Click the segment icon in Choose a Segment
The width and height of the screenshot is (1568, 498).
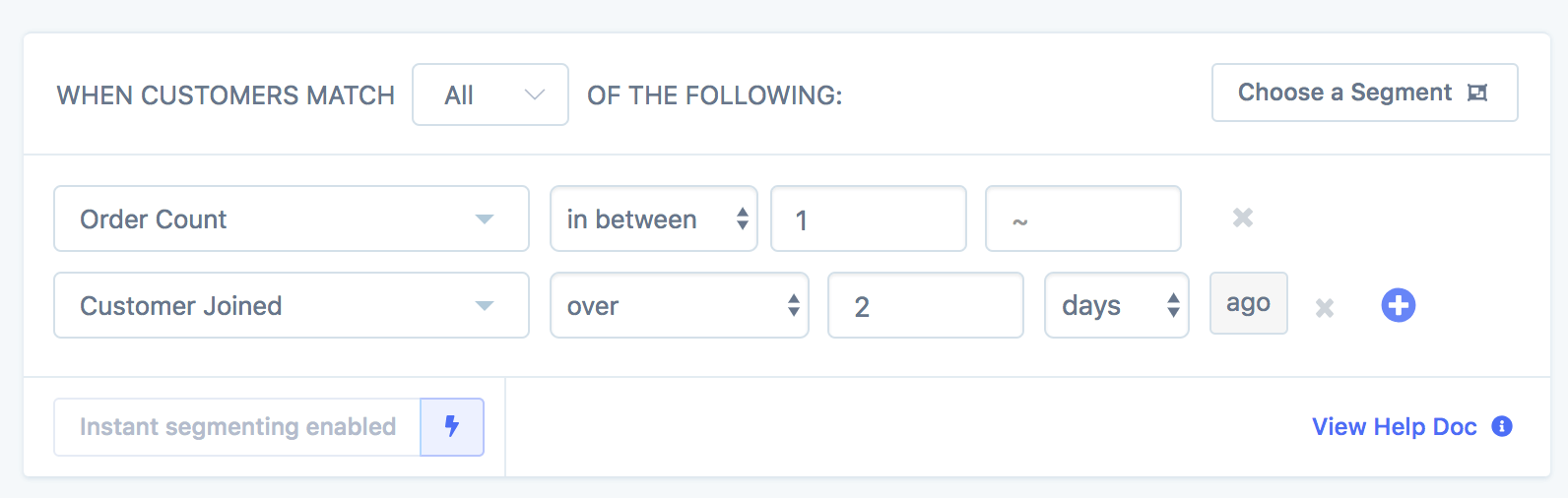[x=1477, y=93]
